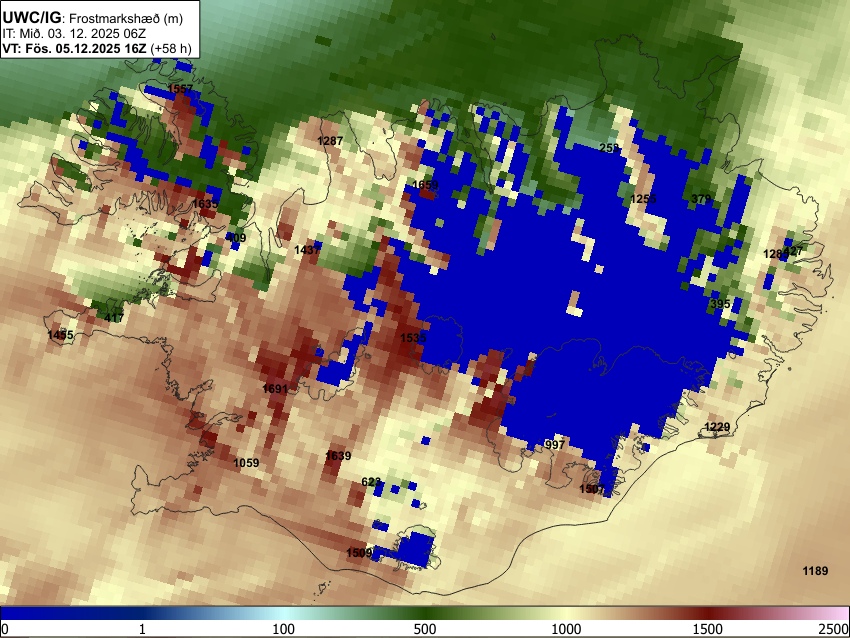Click the 500 label on the color scale
The height and width of the screenshot is (638, 850).
425,629
